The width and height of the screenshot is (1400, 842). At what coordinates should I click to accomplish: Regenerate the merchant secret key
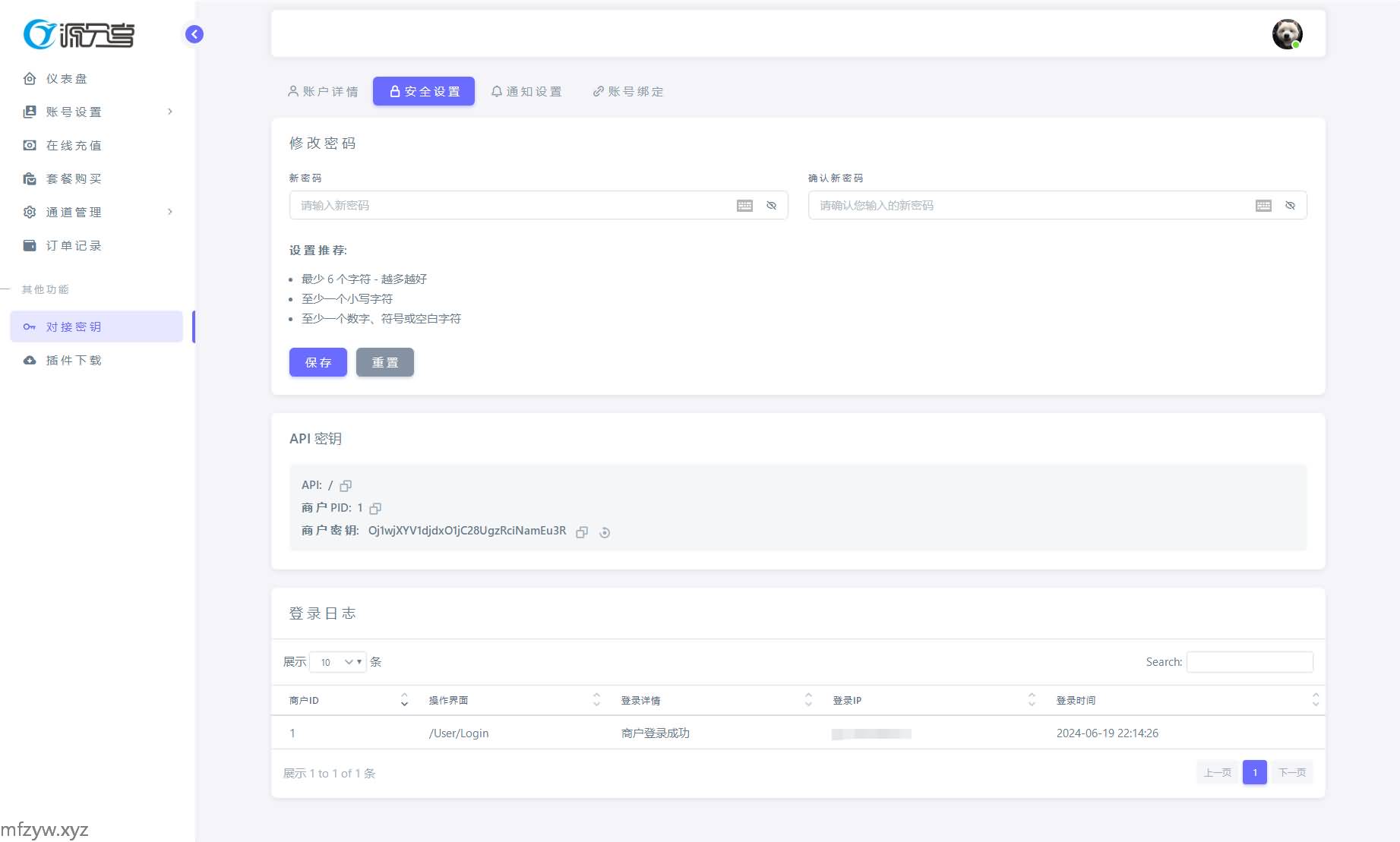coord(605,532)
